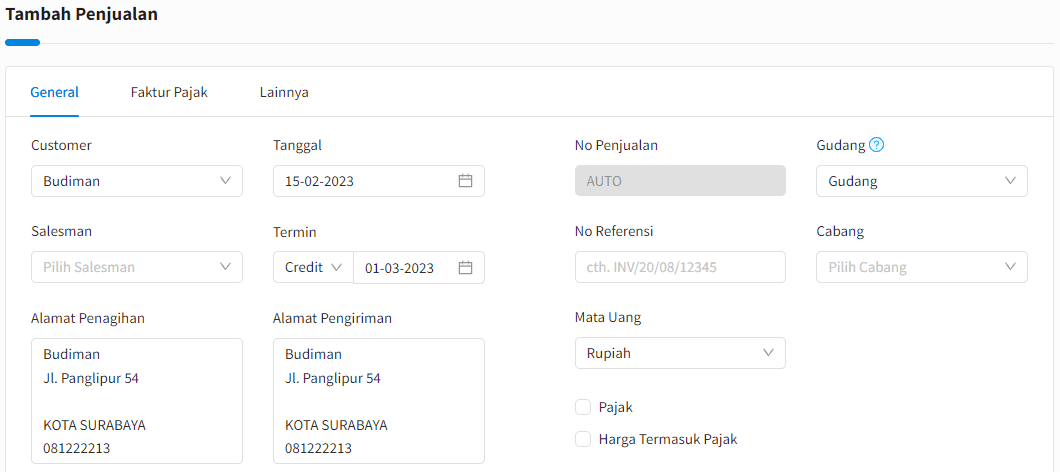Open the Lainnya tab

(x=284, y=93)
